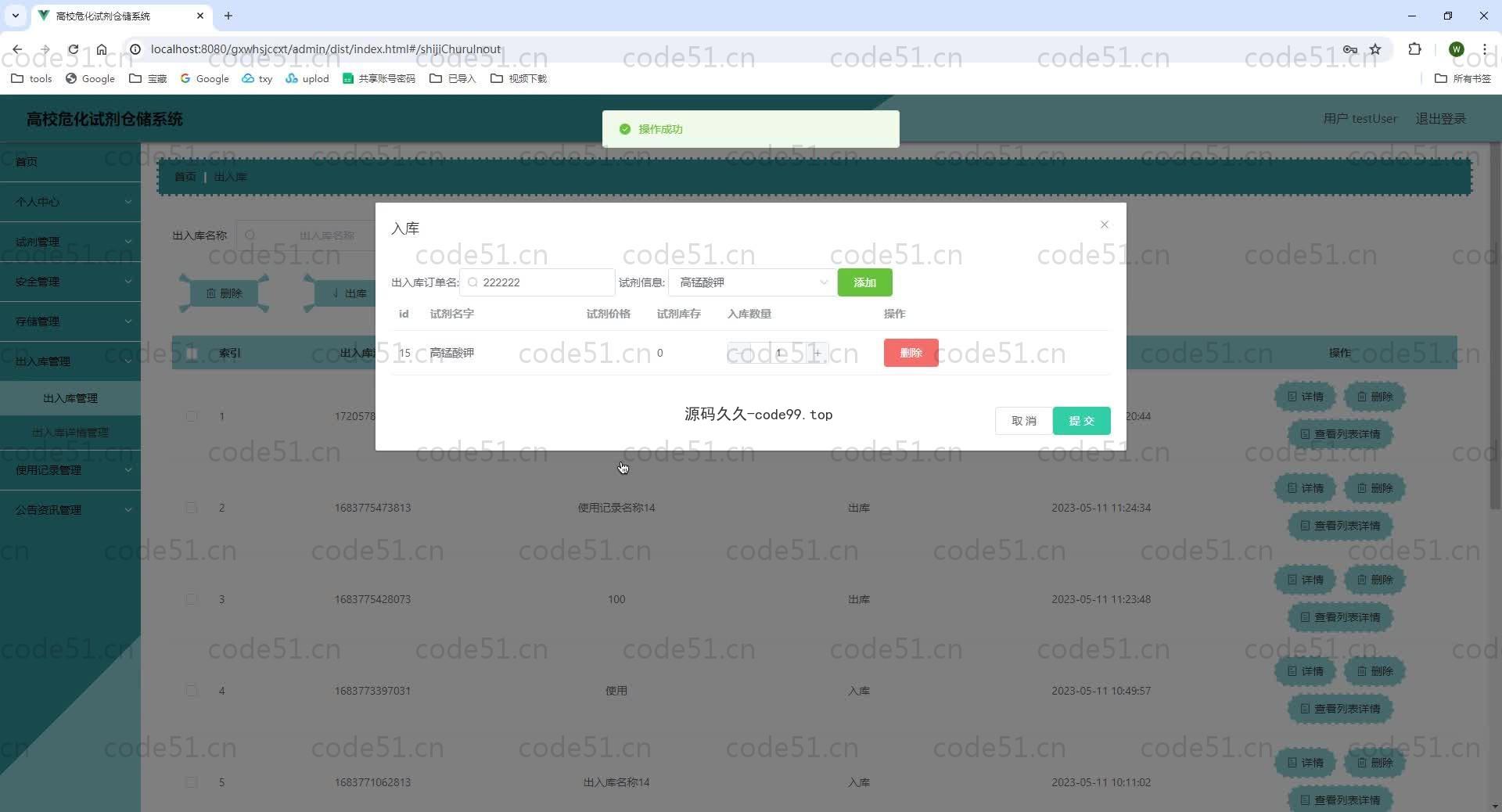Submit the form with 提交 button
Image resolution: width=1502 pixels, height=812 pixels.
click(x=1081, y=421)
